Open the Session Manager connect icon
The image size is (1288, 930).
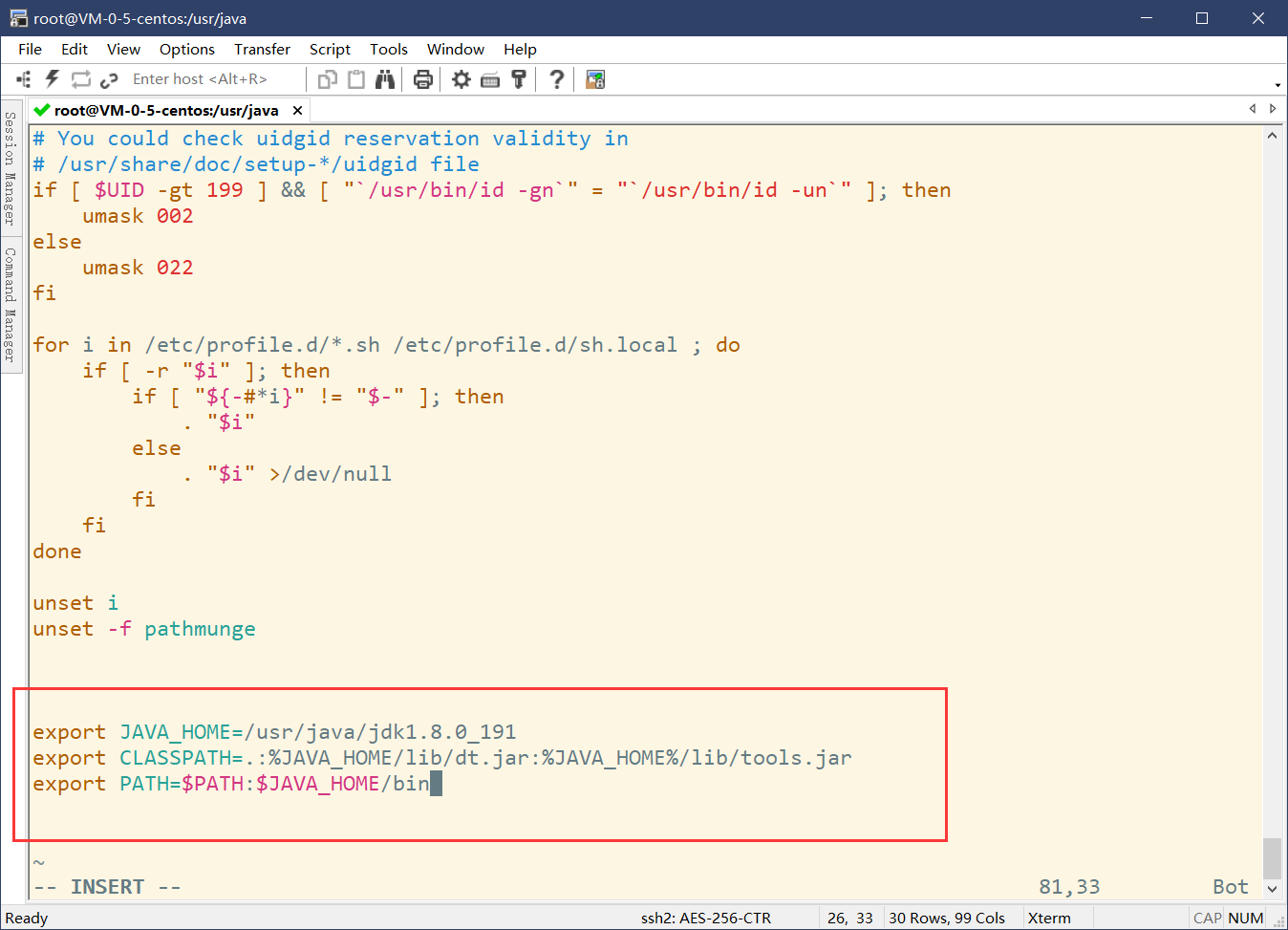click(24, 79)
